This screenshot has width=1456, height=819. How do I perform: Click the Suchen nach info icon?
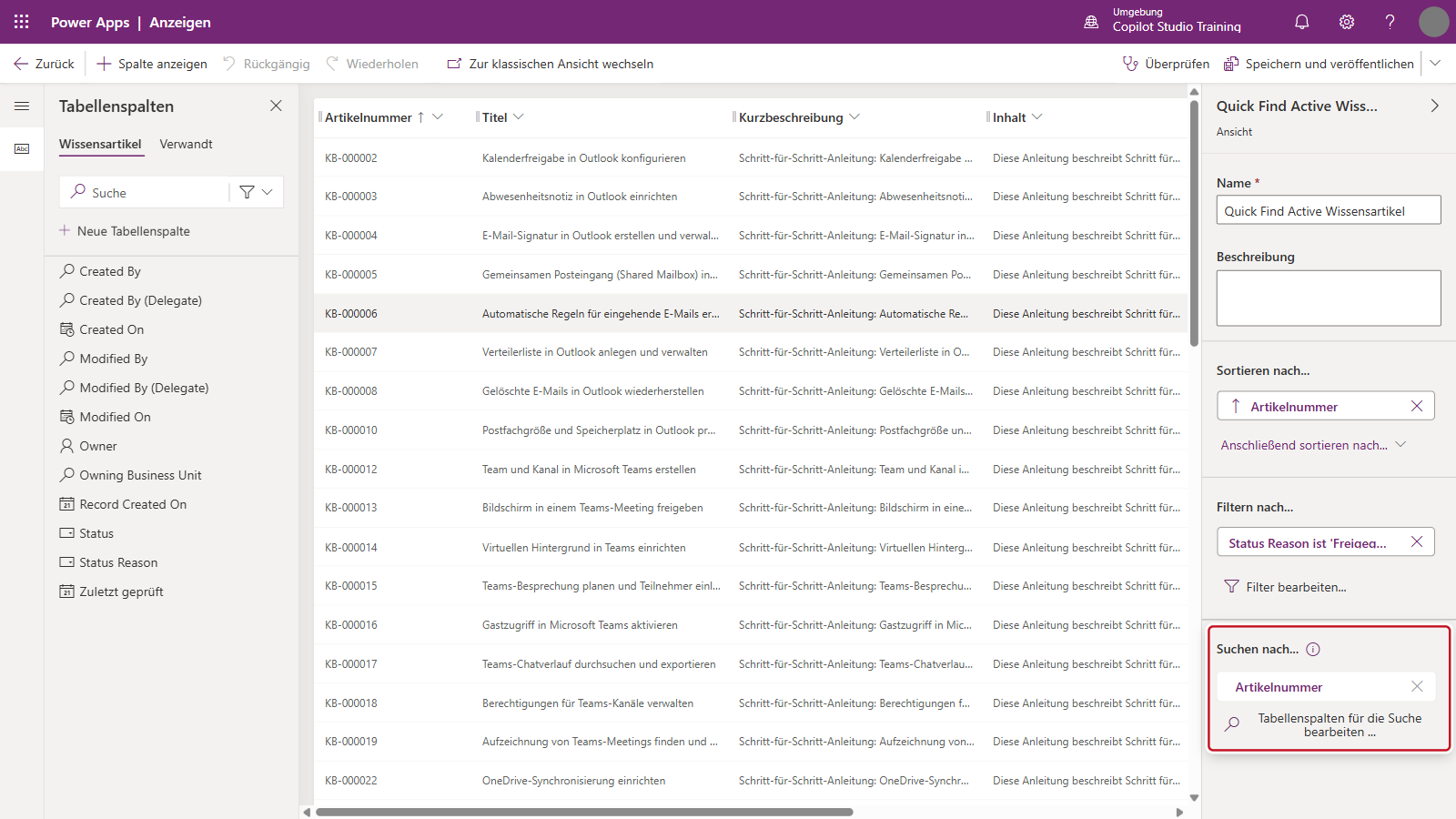point(1313,649)
